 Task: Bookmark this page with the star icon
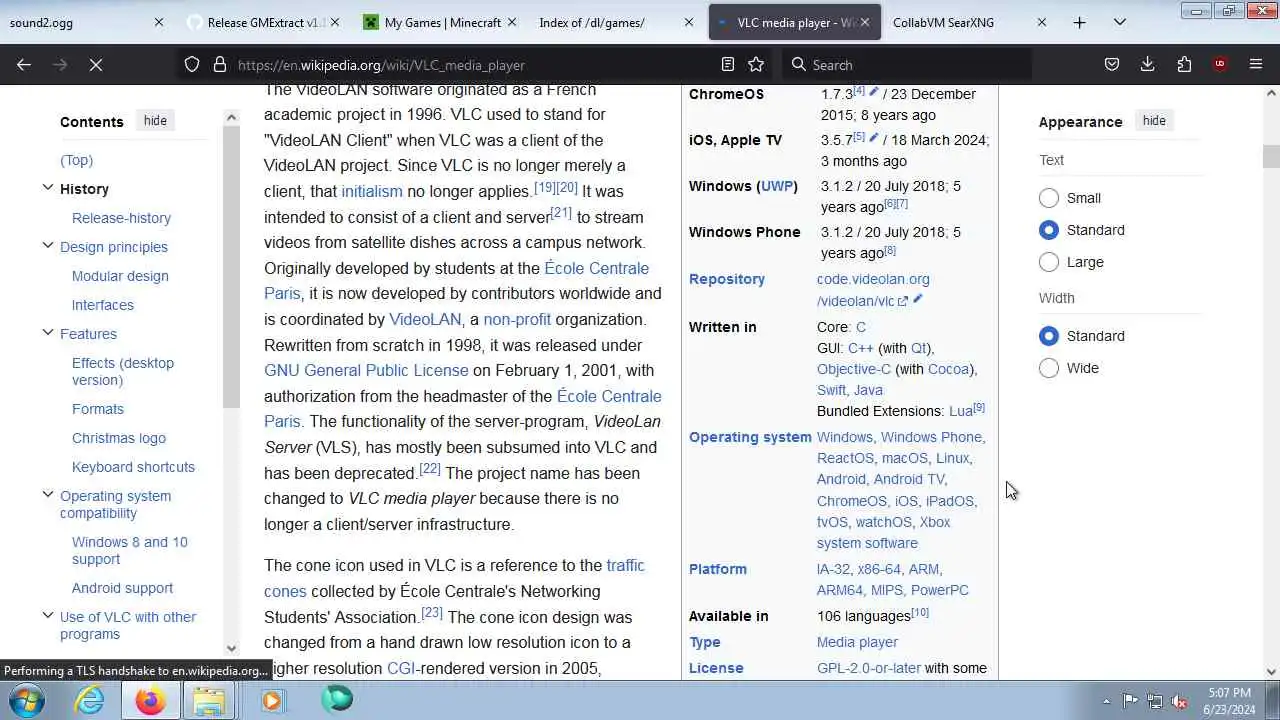click(x=756, y=64)
